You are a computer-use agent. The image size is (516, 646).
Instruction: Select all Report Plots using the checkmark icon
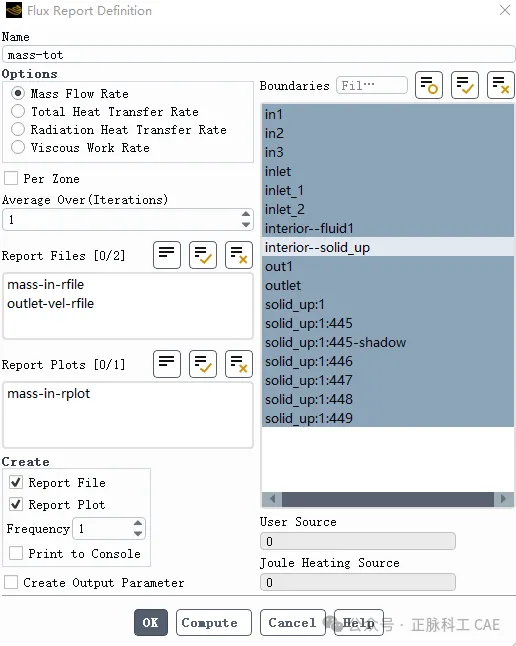point(202,364)
